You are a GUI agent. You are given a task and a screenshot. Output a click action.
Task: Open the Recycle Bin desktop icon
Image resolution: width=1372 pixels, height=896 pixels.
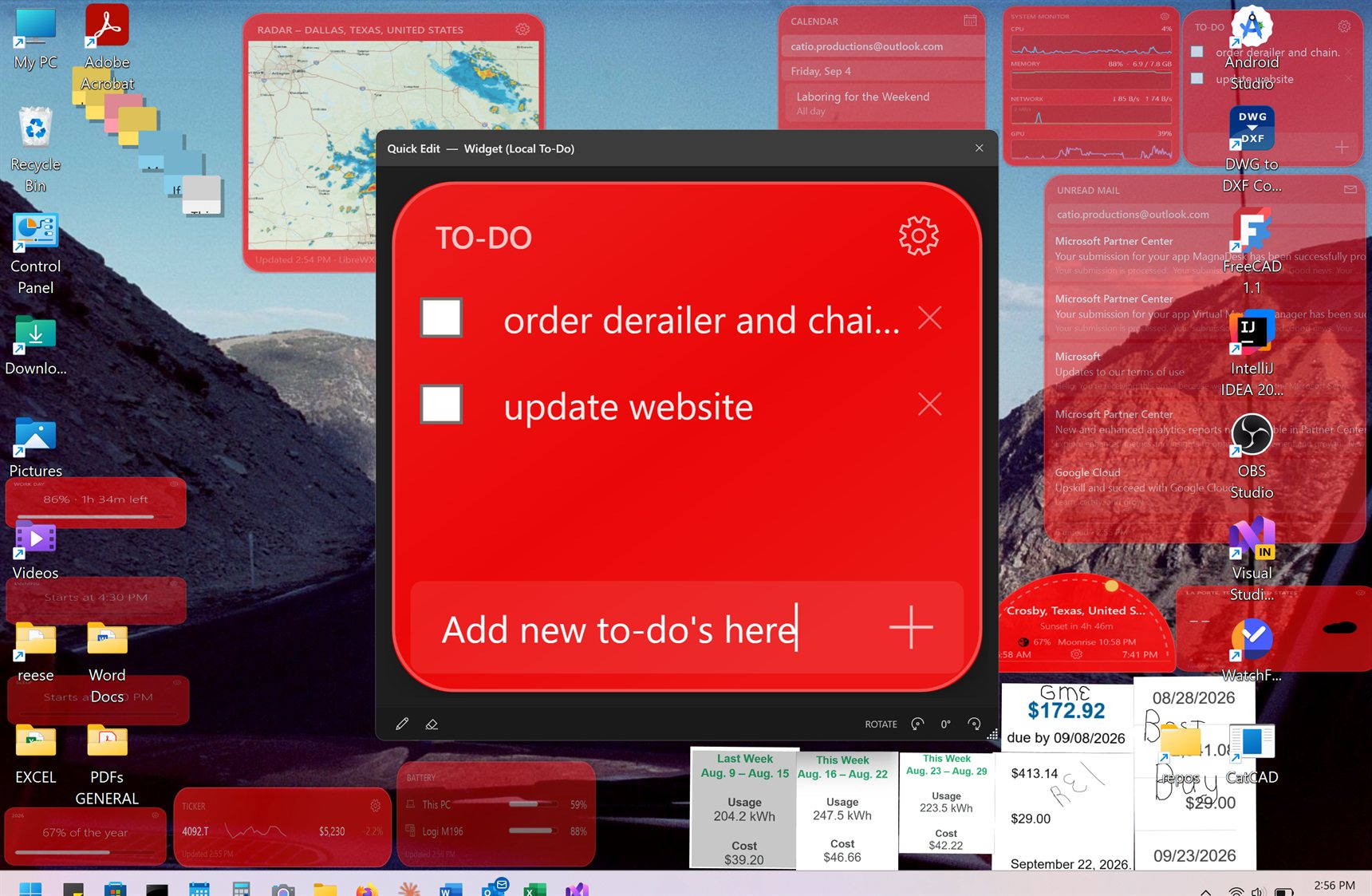36,150
